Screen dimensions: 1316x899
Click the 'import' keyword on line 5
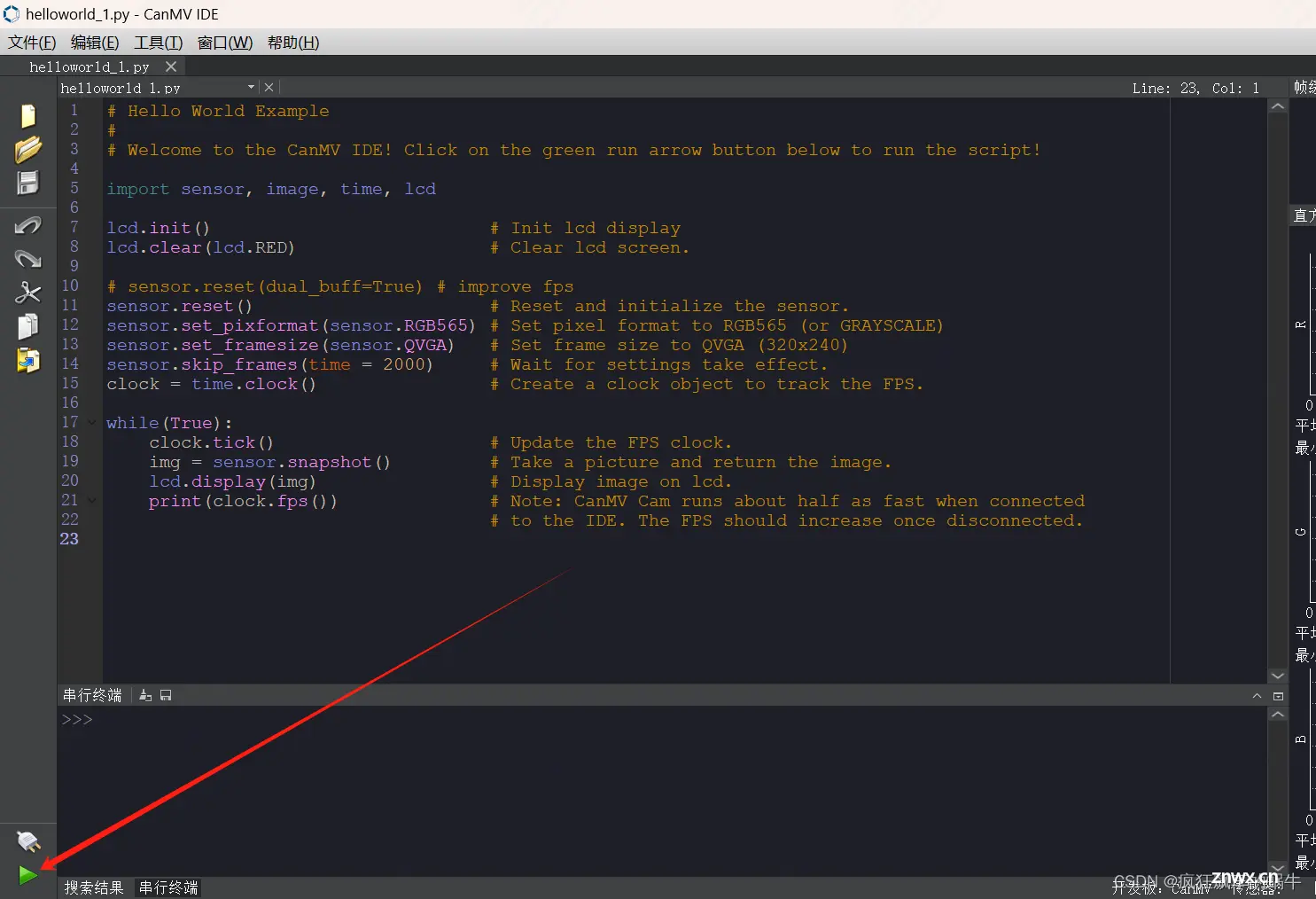[137, 189]
